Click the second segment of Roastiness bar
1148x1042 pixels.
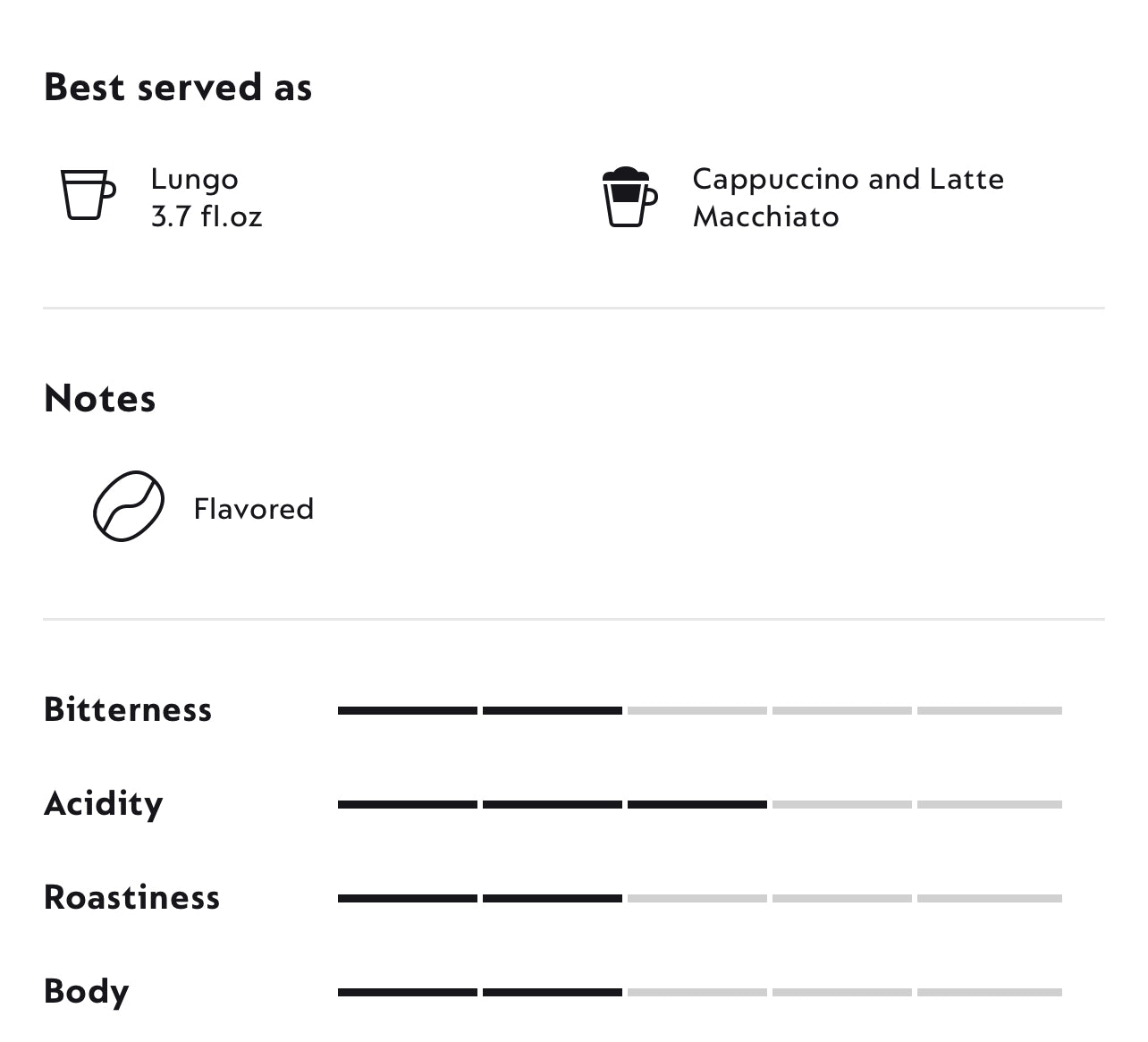click(x=553, y=898)
